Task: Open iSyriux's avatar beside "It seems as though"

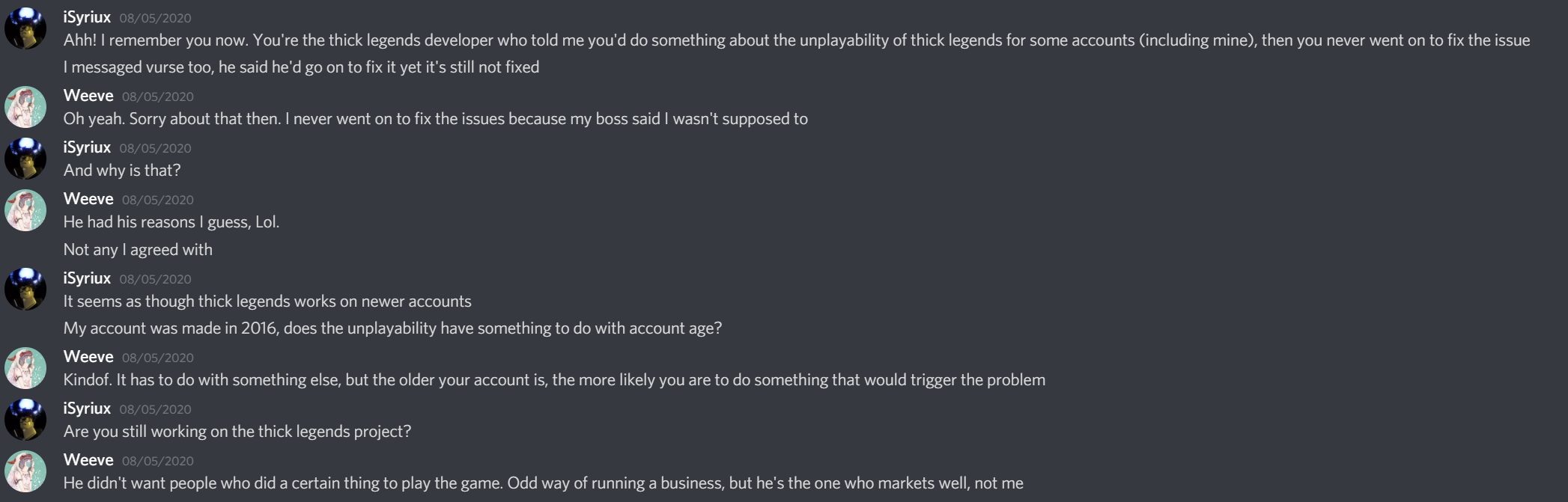Action: (25, 290)
